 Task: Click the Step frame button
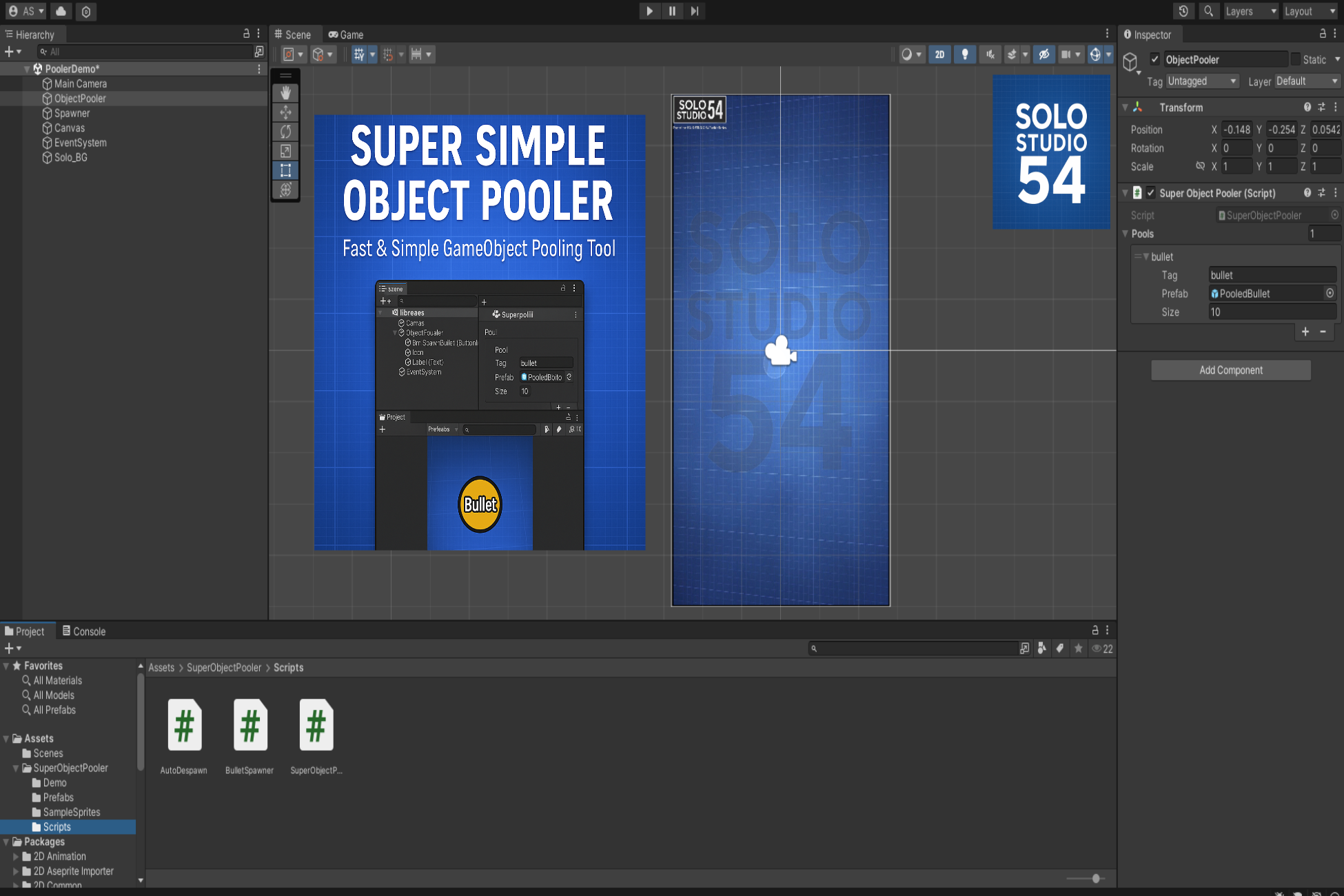[x=695, y=11]
